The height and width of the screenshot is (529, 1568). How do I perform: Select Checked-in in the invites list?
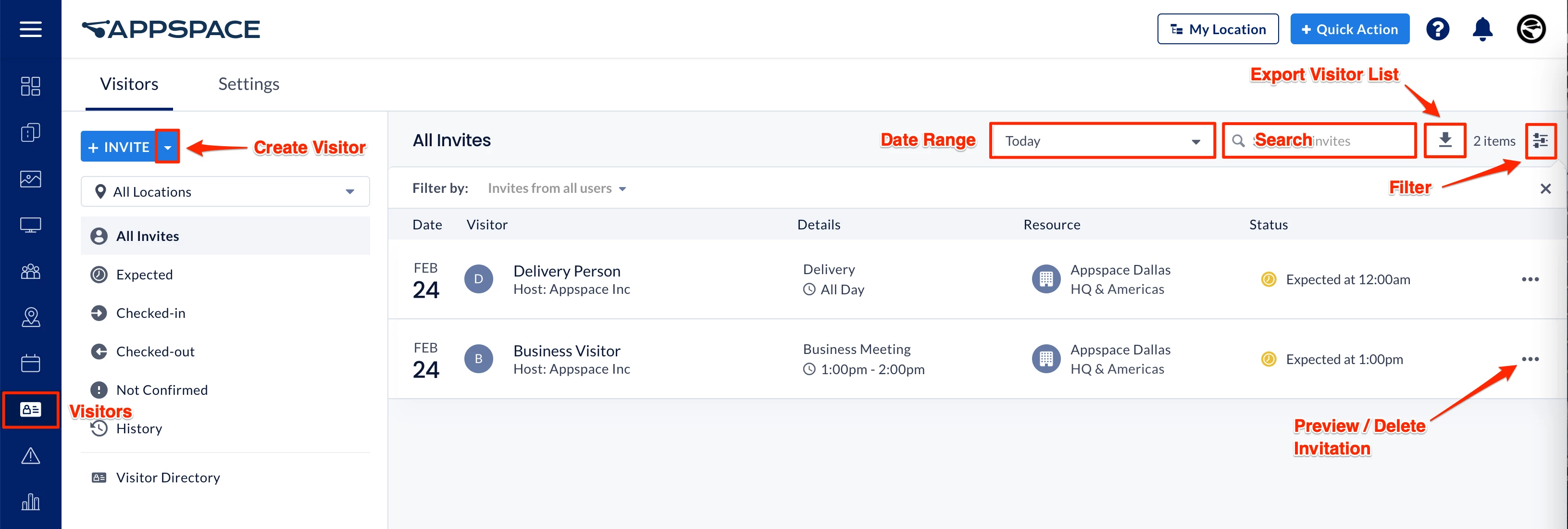(150, 313)
